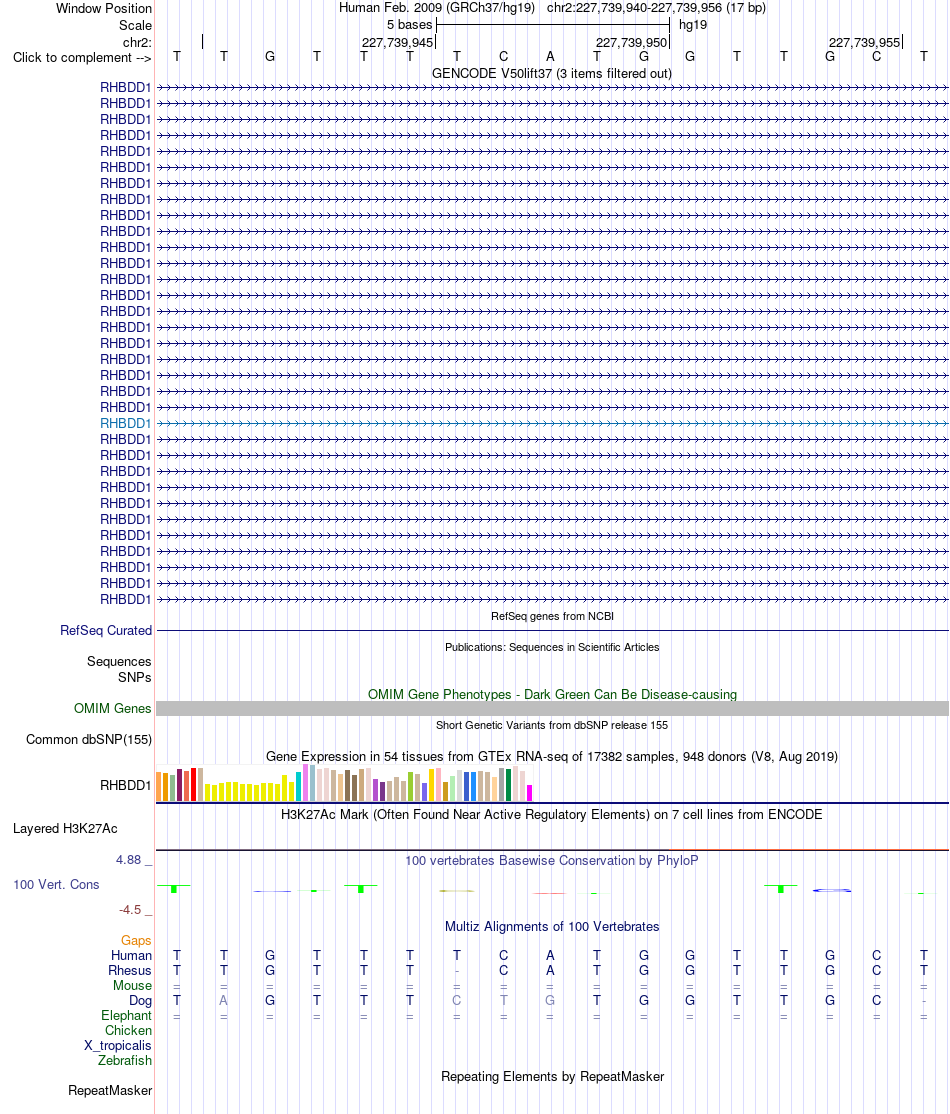Open the 'RefSeq genes from NCBI' track title

click(552, 616)
